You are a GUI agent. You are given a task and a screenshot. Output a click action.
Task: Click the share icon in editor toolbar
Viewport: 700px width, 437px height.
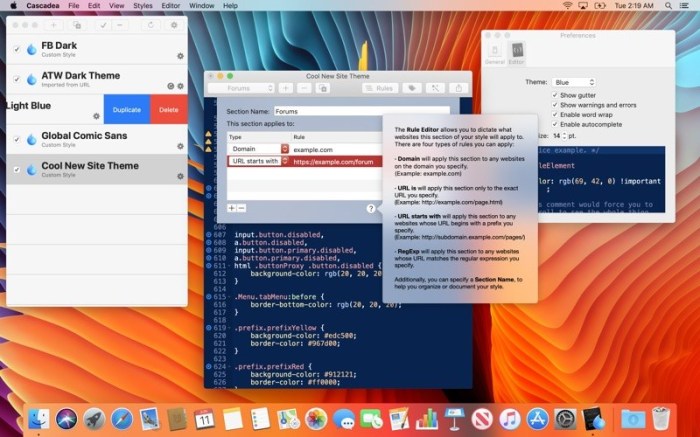(459, 88)
